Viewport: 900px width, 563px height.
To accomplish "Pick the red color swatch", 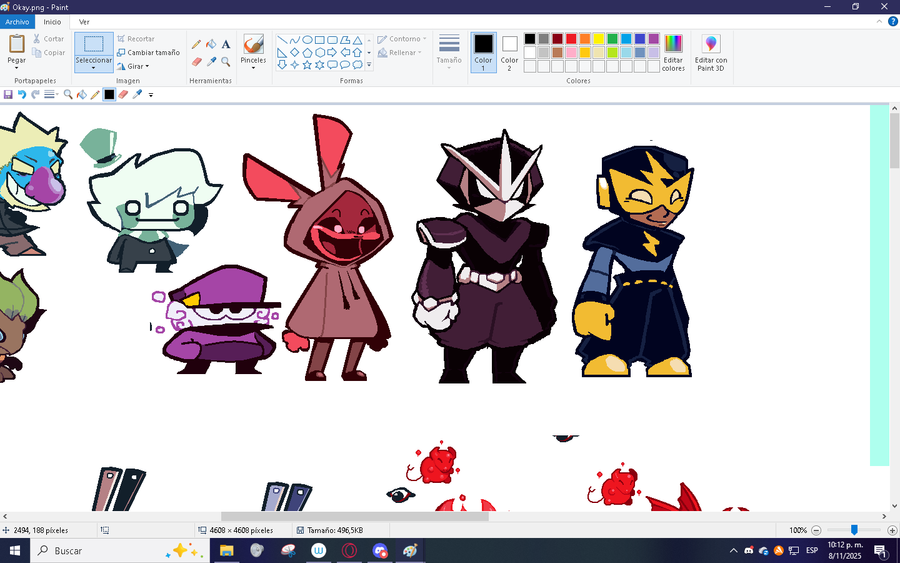I will point(571,38).
